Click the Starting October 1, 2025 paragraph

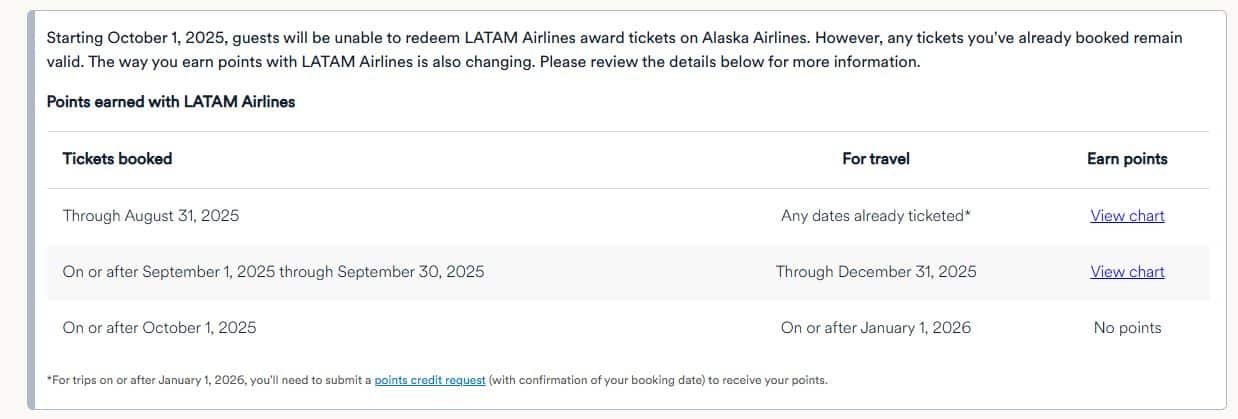(x=614, y=50)
